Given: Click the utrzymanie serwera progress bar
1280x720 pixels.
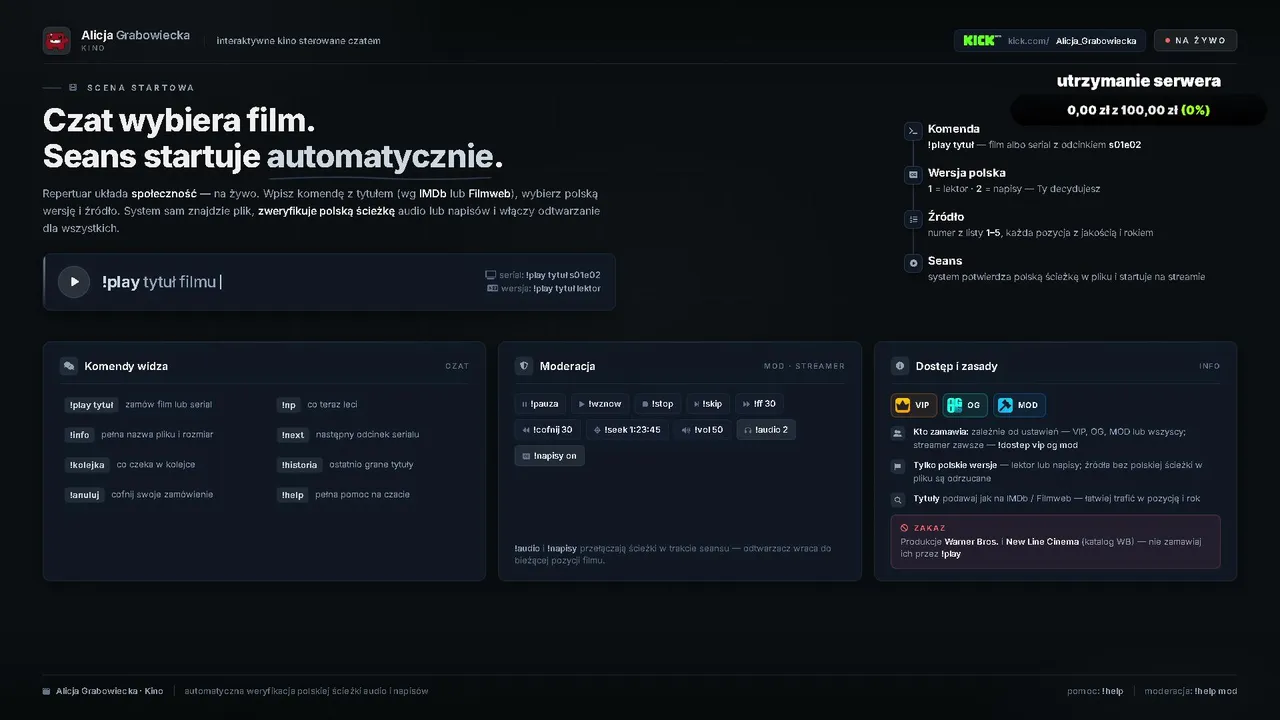Looking at the screenshot, I should click(1138, 110).
